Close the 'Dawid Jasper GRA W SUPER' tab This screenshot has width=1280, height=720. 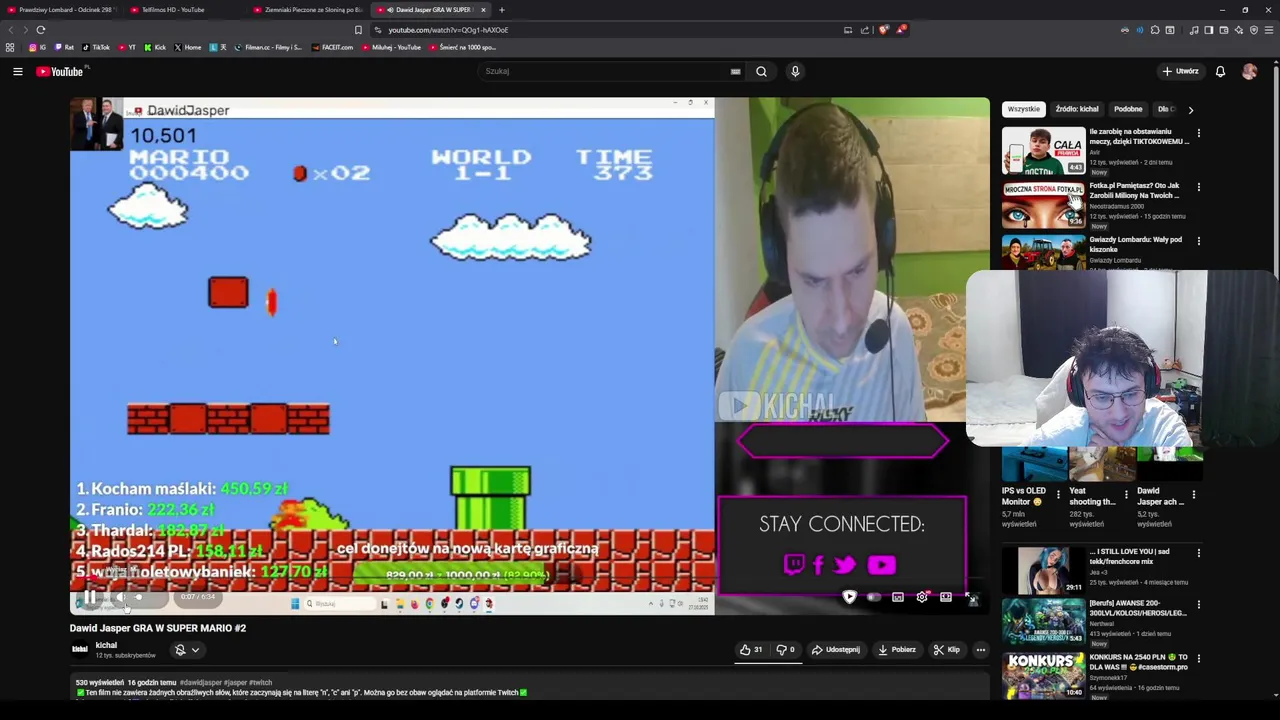(x=483, y=10)
